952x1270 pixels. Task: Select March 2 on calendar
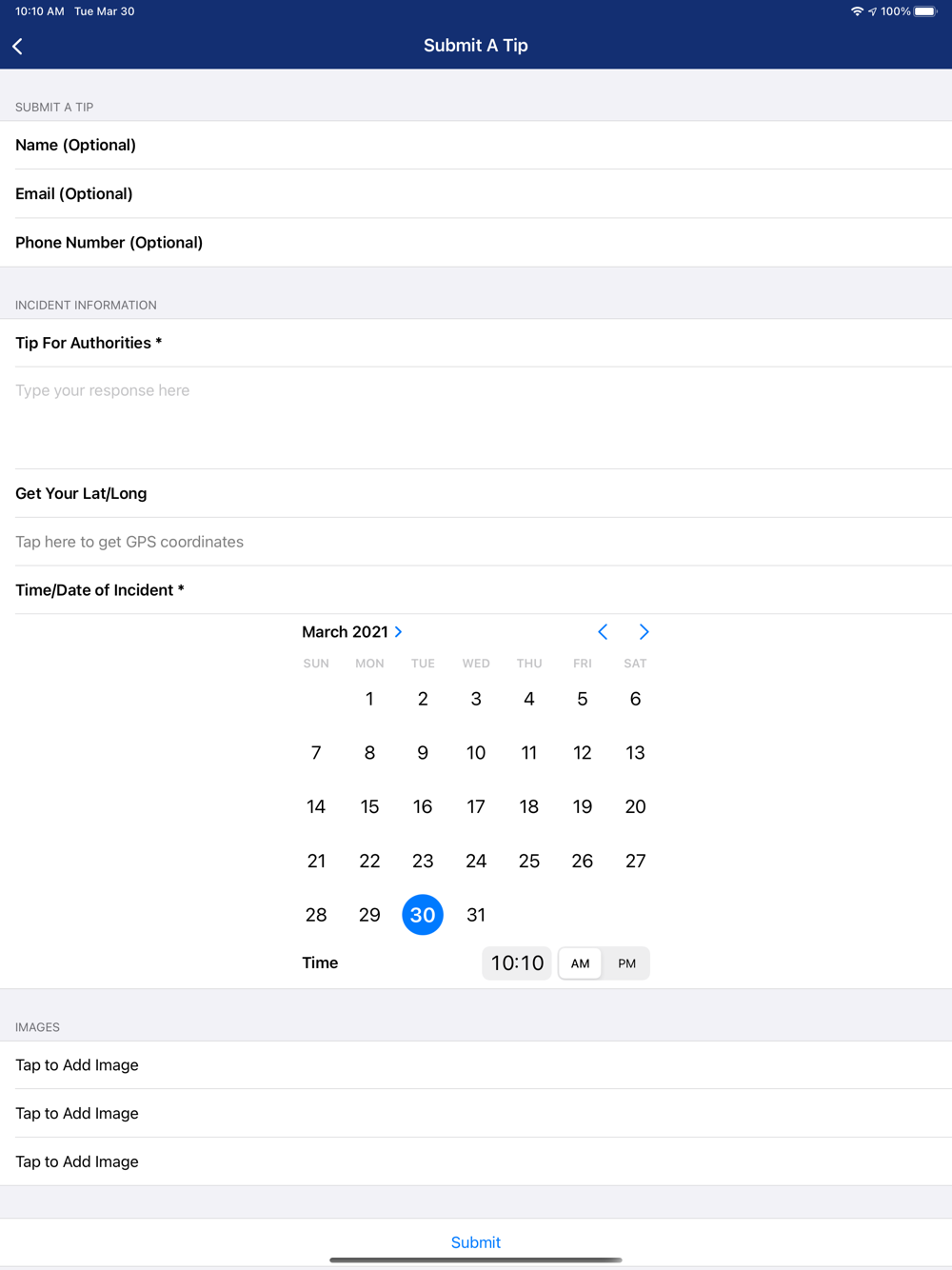point(423,699)
